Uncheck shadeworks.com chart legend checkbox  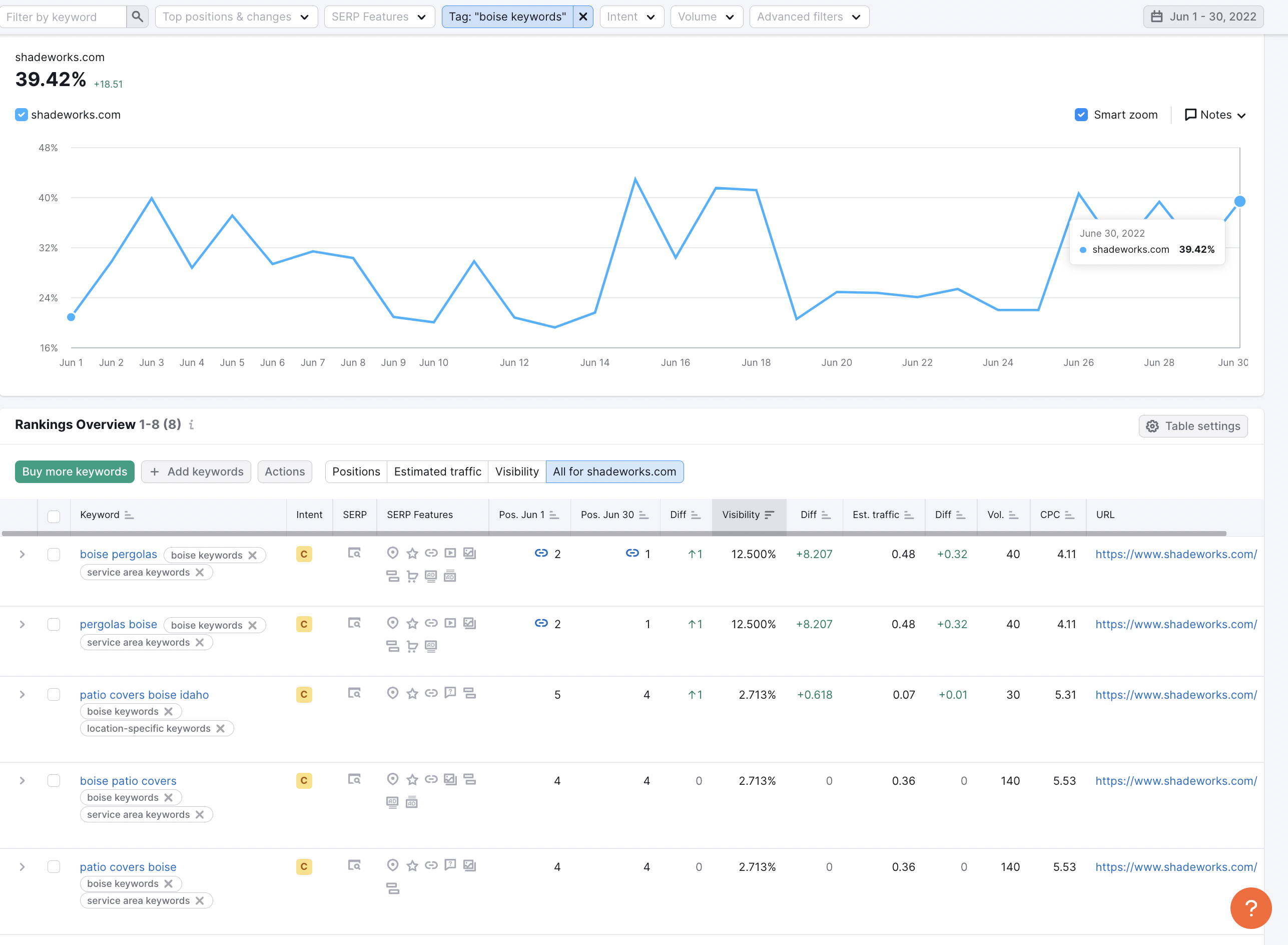tap(21, 115)
